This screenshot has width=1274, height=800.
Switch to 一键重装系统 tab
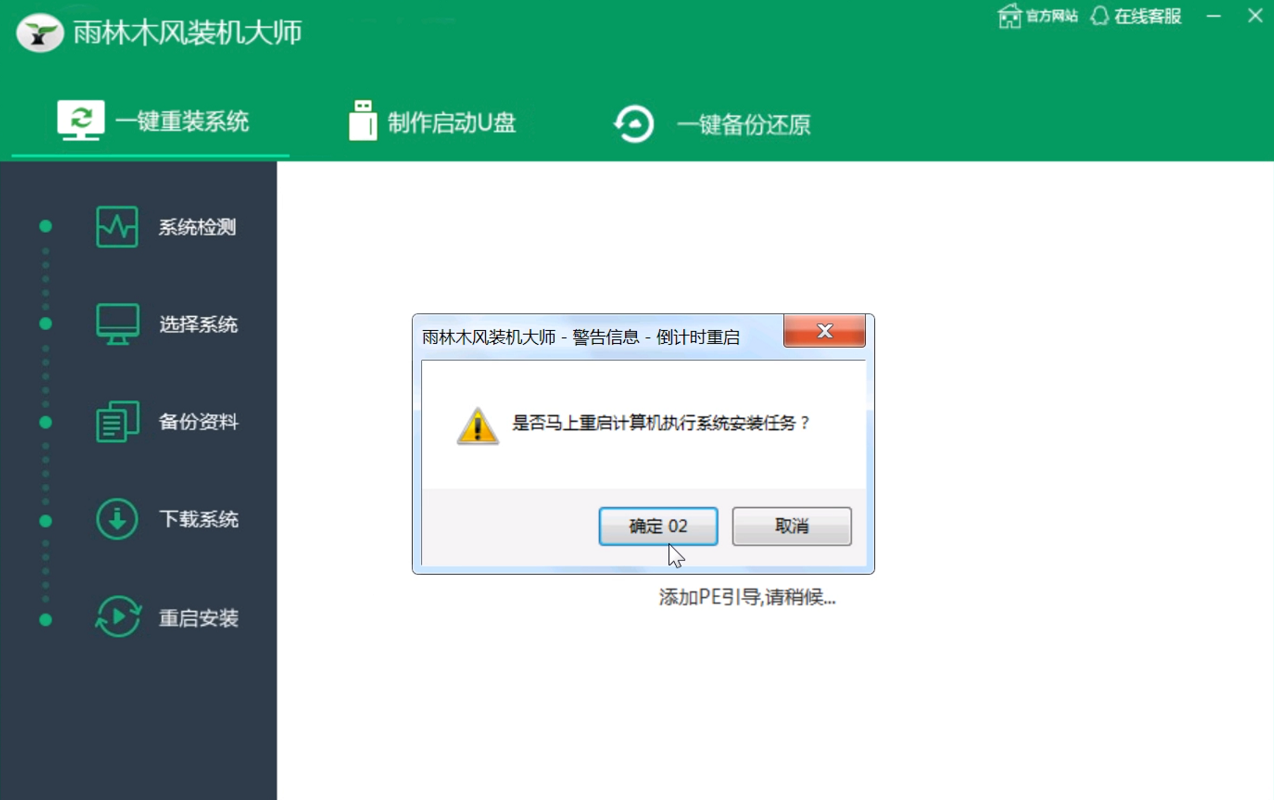click(151, 122)
